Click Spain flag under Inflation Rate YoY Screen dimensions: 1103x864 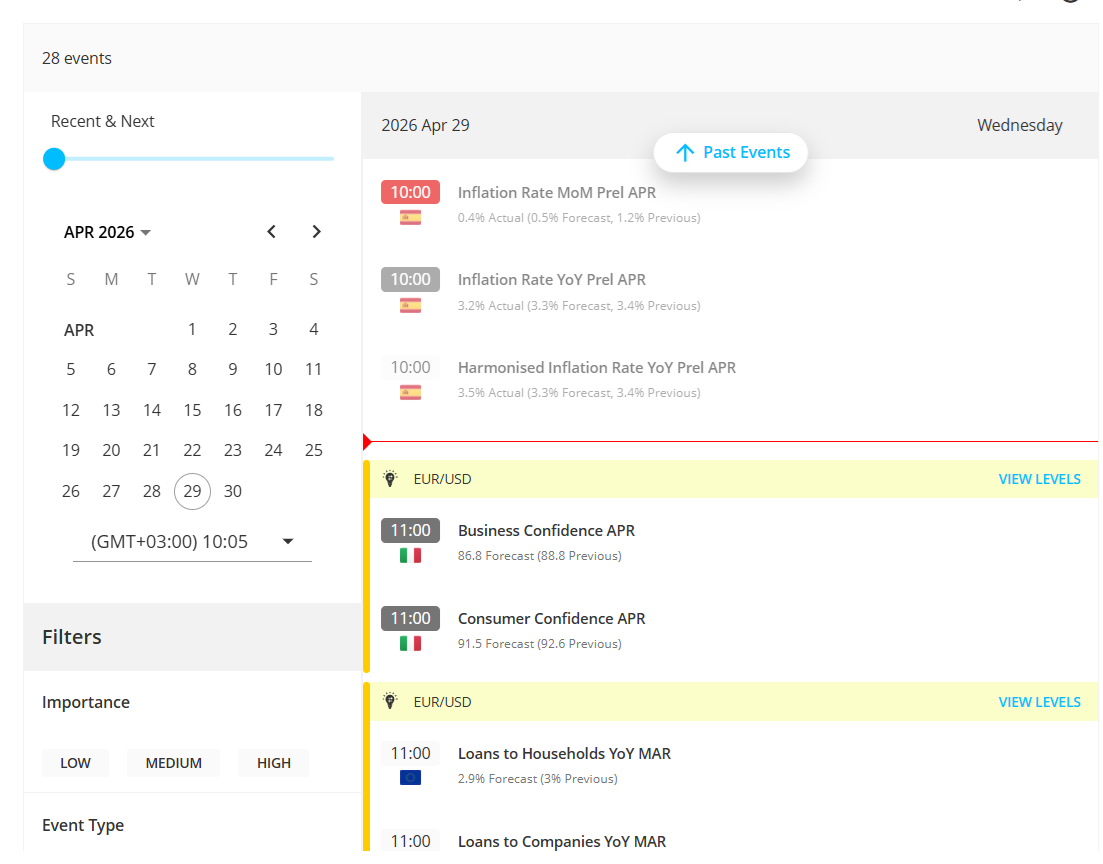410,305
